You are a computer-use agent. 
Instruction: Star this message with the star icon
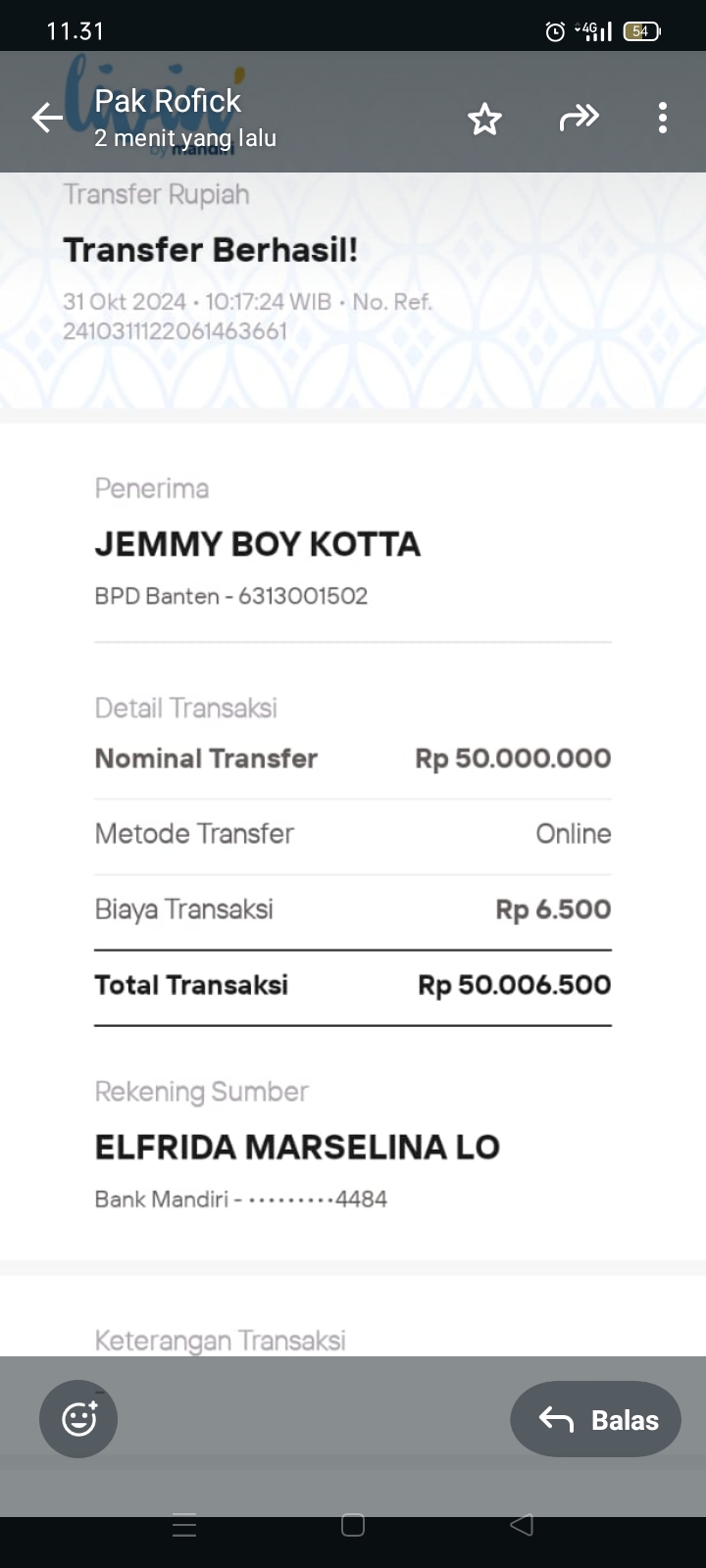(484, 119)
